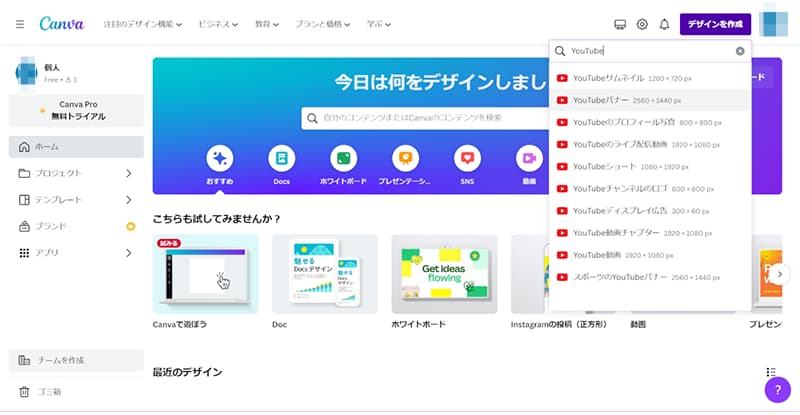Expand the ビジネス menu
The width and height of the screenshot is (800, 415).
click(x=218, y=24)
